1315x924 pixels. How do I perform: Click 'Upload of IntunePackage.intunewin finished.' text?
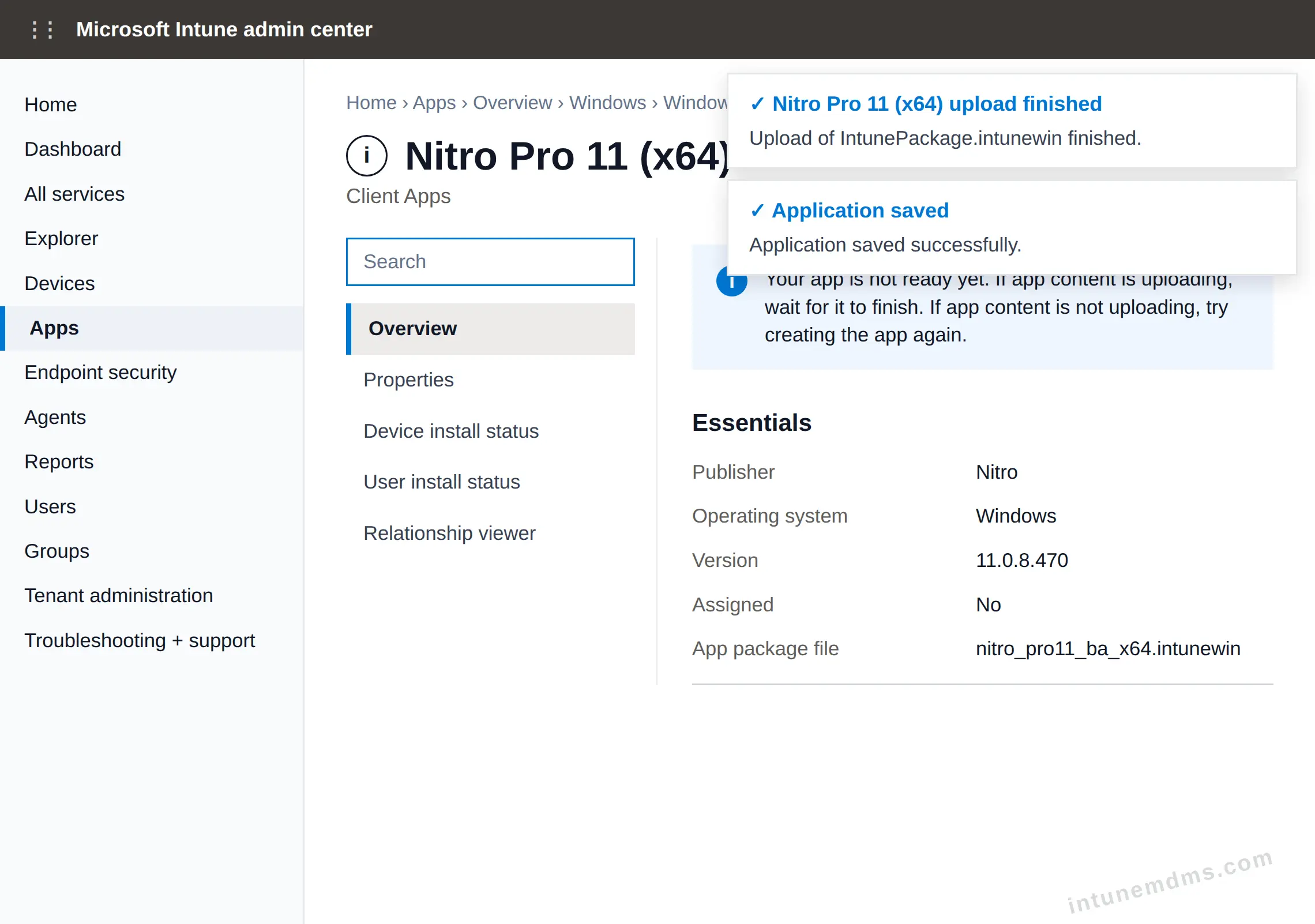945,138
